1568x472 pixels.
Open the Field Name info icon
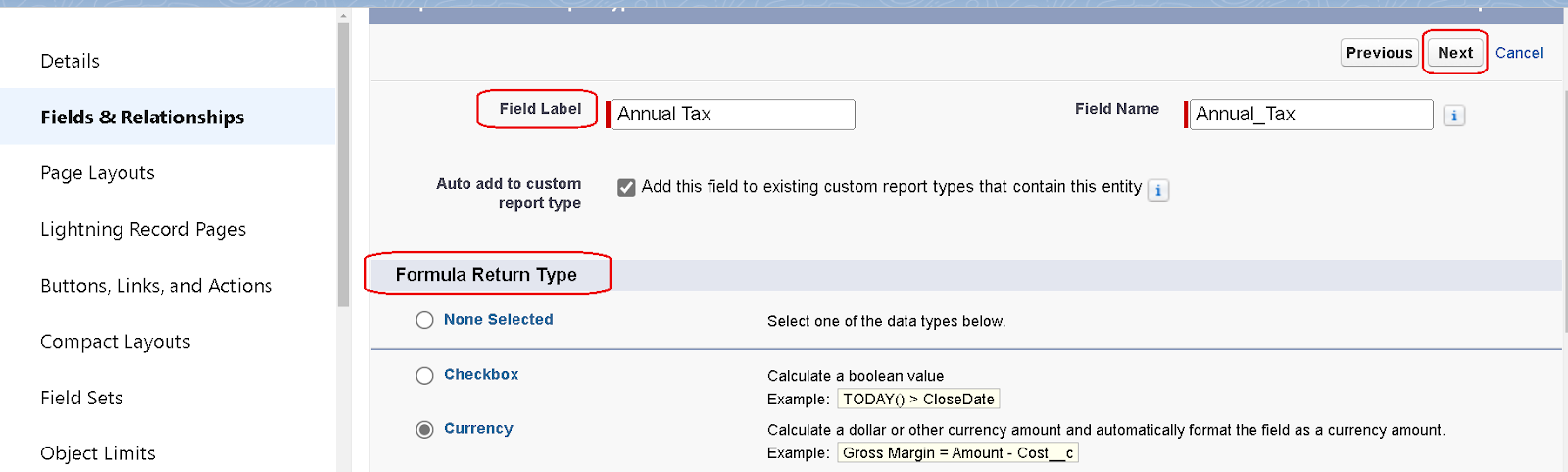pyautogui.click(x=1454, y=116)
